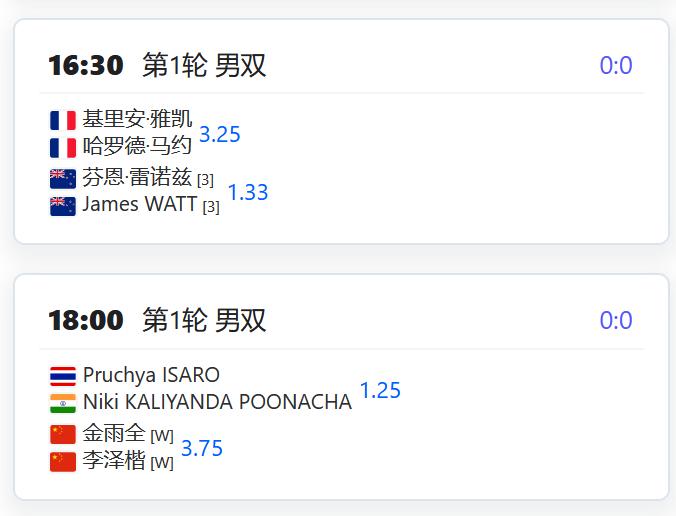Click the India flag beside Niki KALIYANDA POONACHA
676x516 pixels.
point(63,403)
